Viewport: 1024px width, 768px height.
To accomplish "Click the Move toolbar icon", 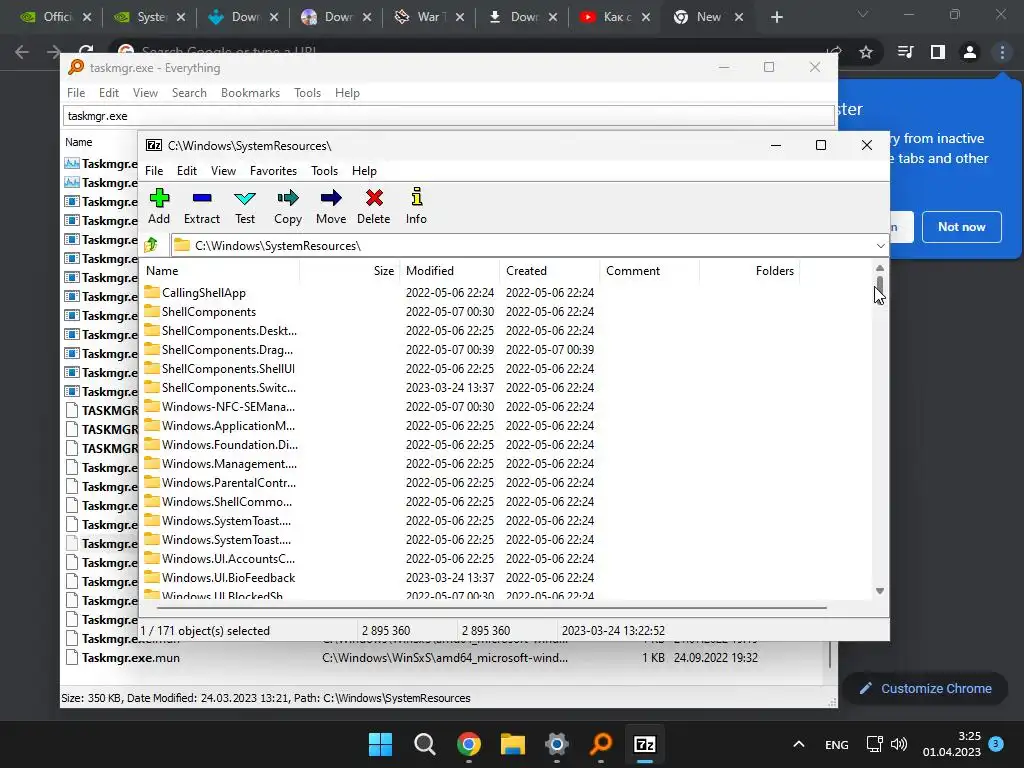I will click(331, 206).
